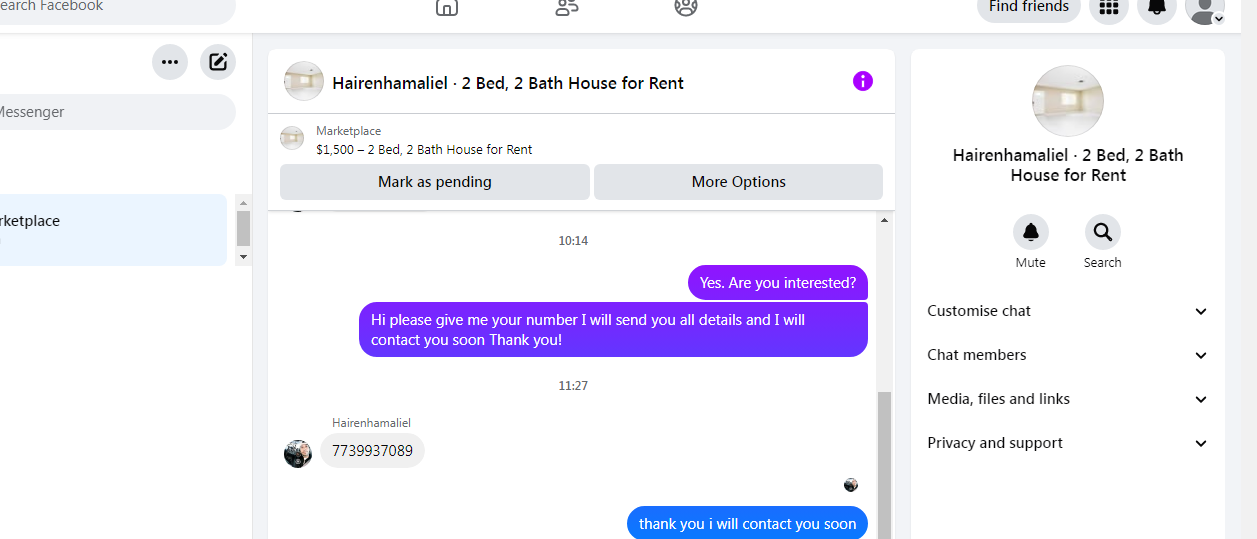Click the More Options button
The width and height of the screenshot is (1257, 539).
(739, 182)
